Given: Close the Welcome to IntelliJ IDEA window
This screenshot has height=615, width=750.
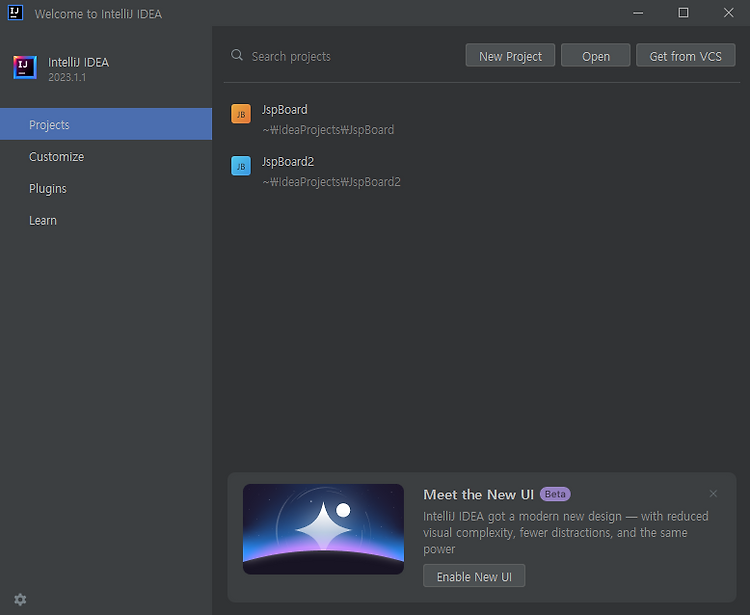Looking at the screenshot, I should 728,13.
